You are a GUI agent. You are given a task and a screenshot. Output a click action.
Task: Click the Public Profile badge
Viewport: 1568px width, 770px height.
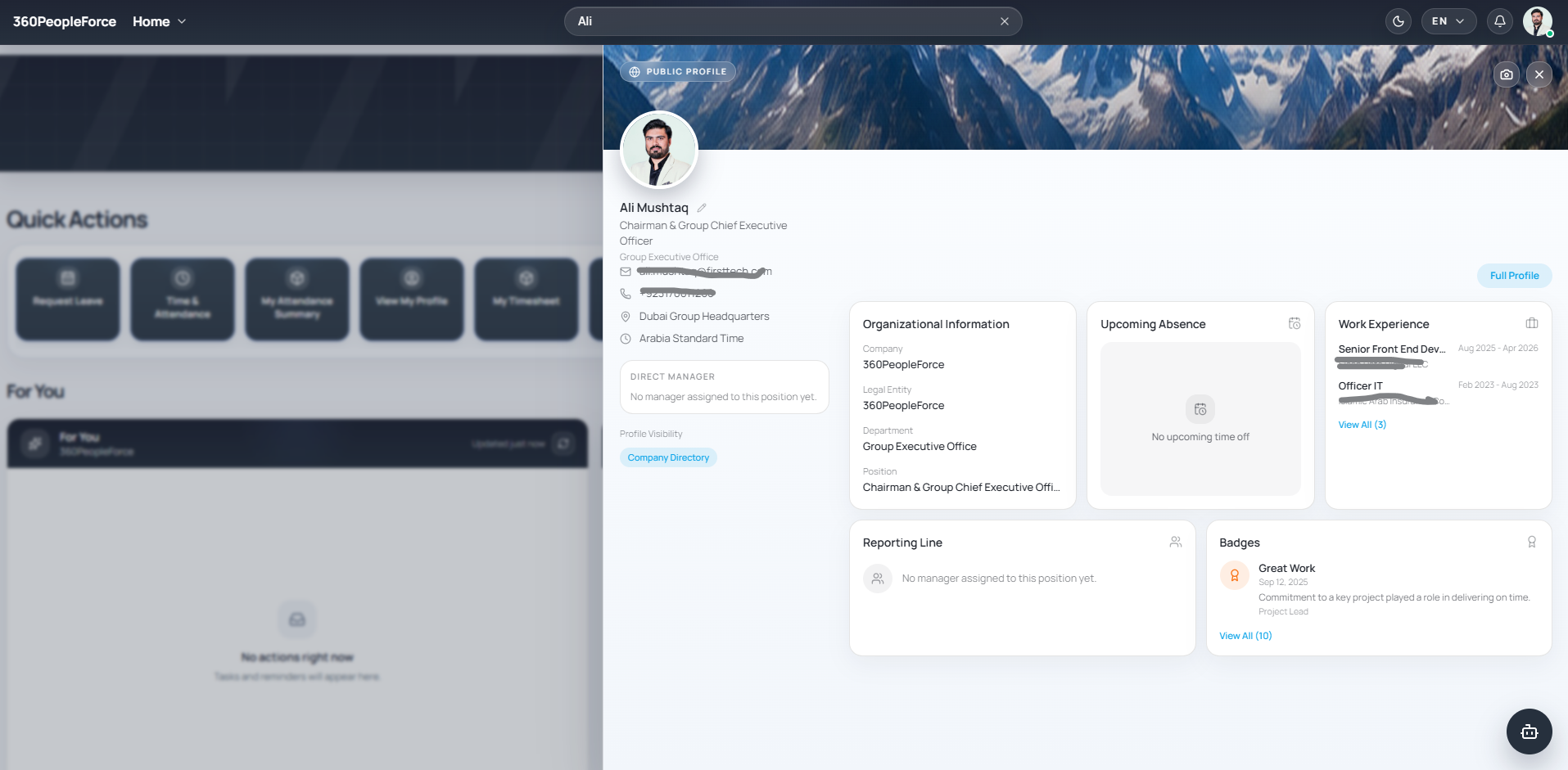(x=678, y=71)
